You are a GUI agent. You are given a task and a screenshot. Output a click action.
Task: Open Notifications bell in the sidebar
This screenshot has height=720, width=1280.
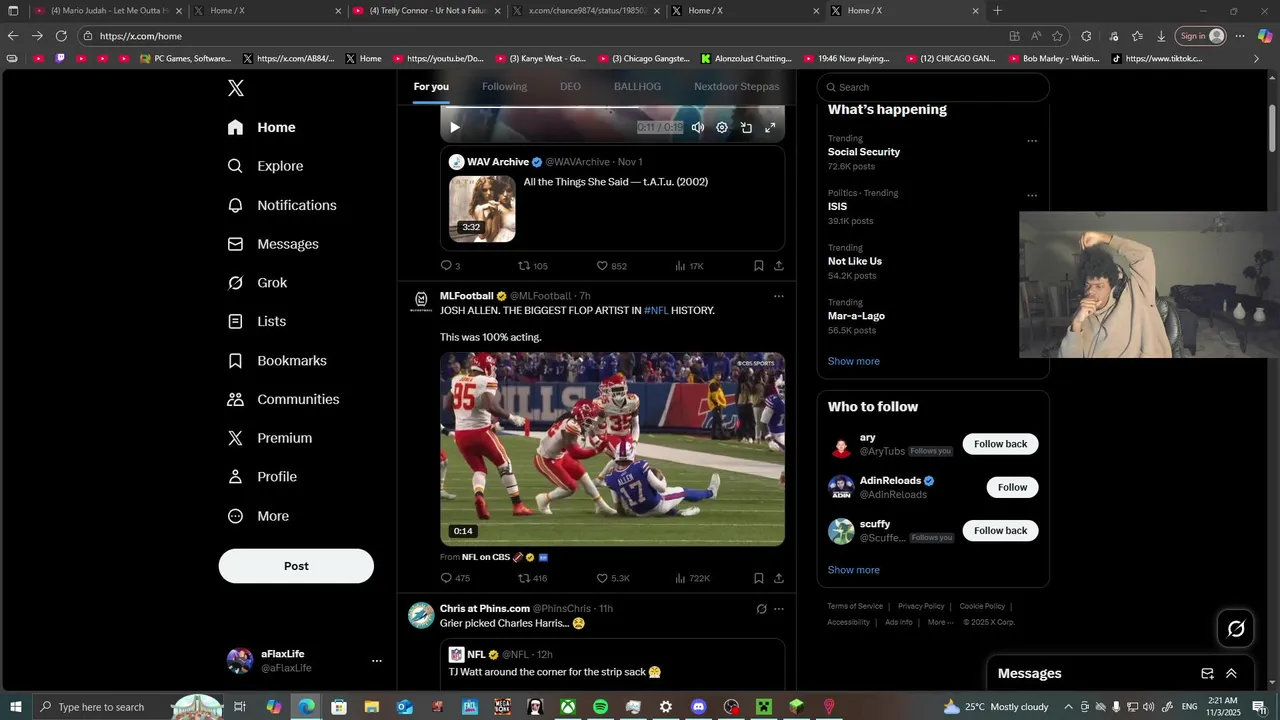(235, 205)
